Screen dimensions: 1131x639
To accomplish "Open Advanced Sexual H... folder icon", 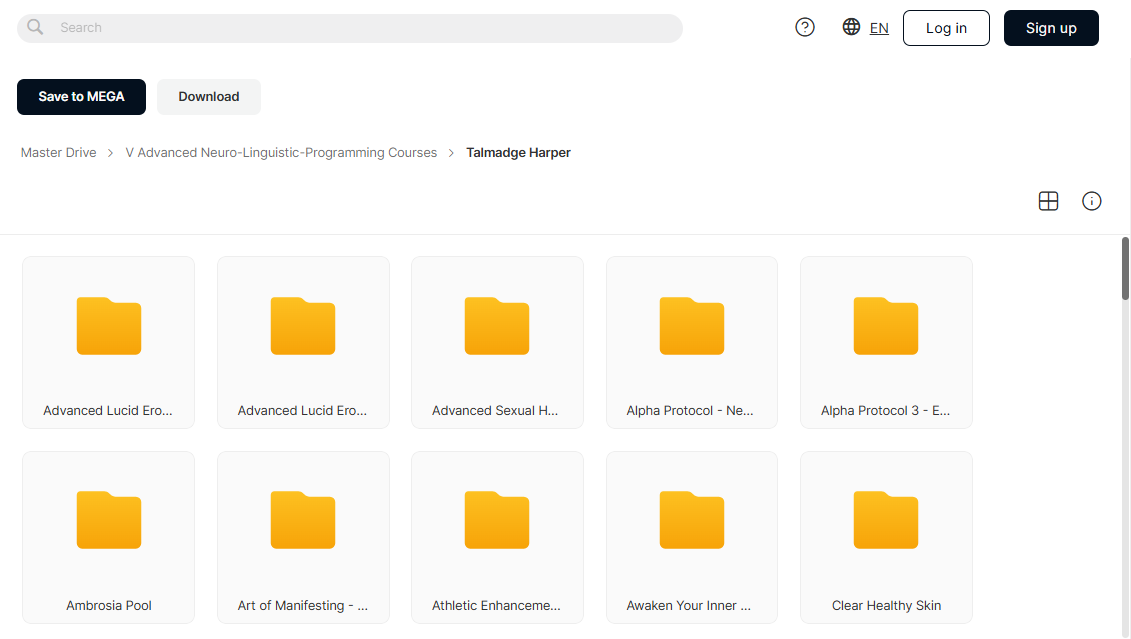I will pos(497,326).
